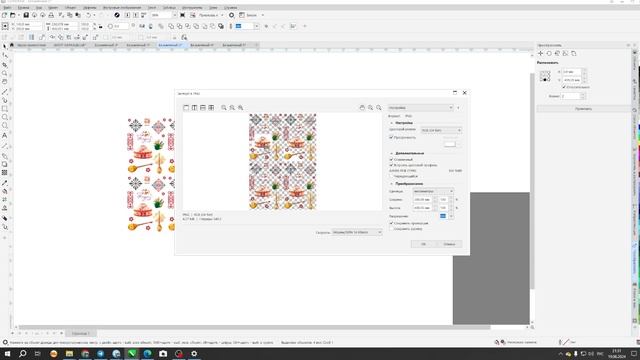
Task: Open Scale and mirror mode in Transform docker
Action: tap(557, 53)
